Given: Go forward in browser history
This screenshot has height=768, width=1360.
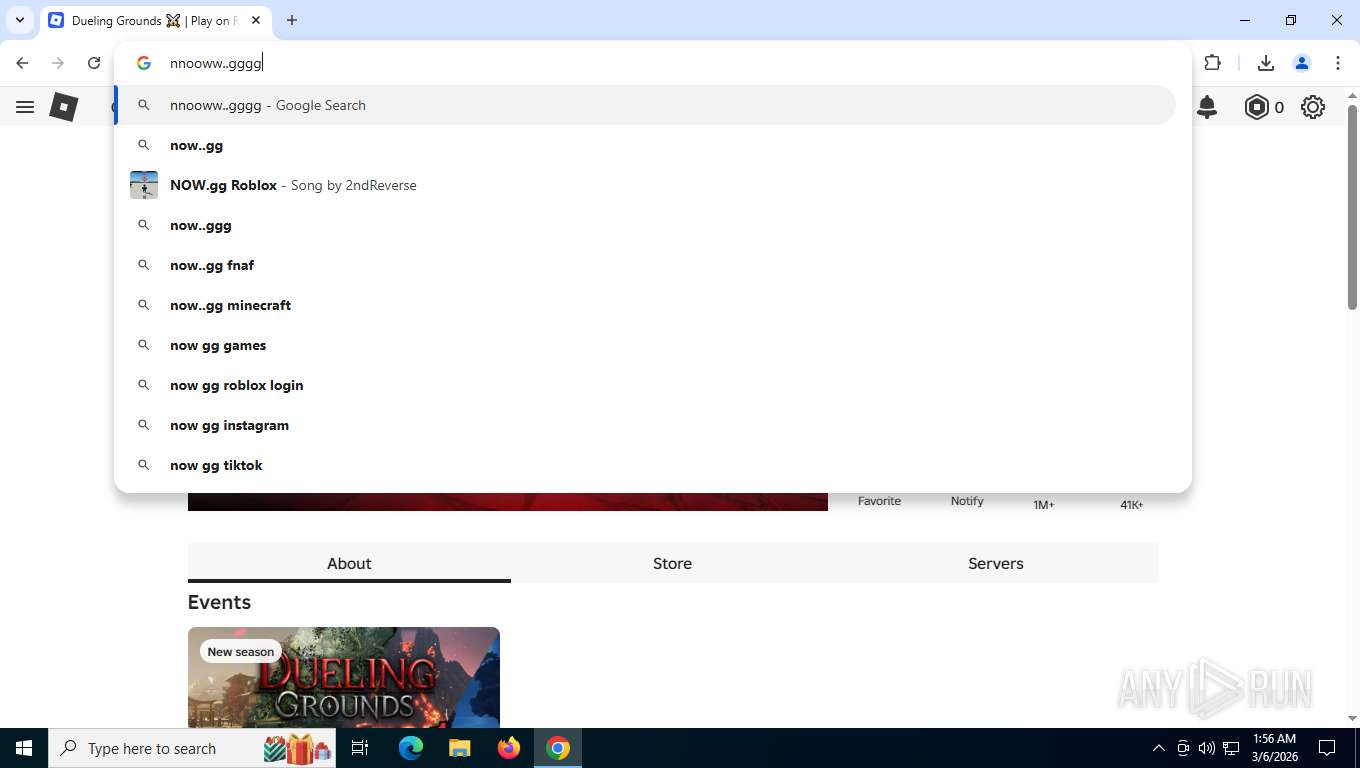Looking at the screenshot, I should click(58, 63).
